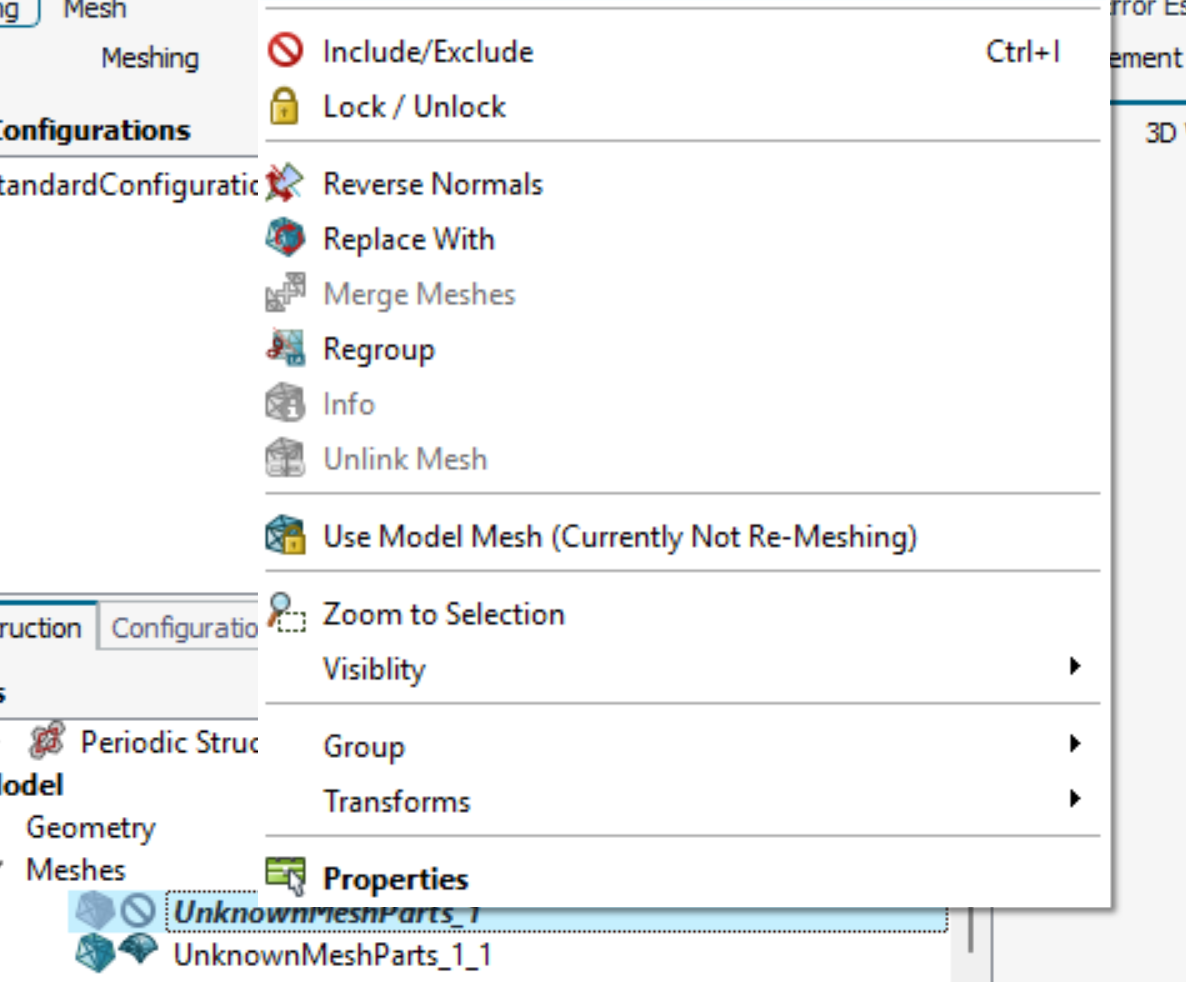
Task: Open the Transforms submenu
Action: (x=396, y=801)
